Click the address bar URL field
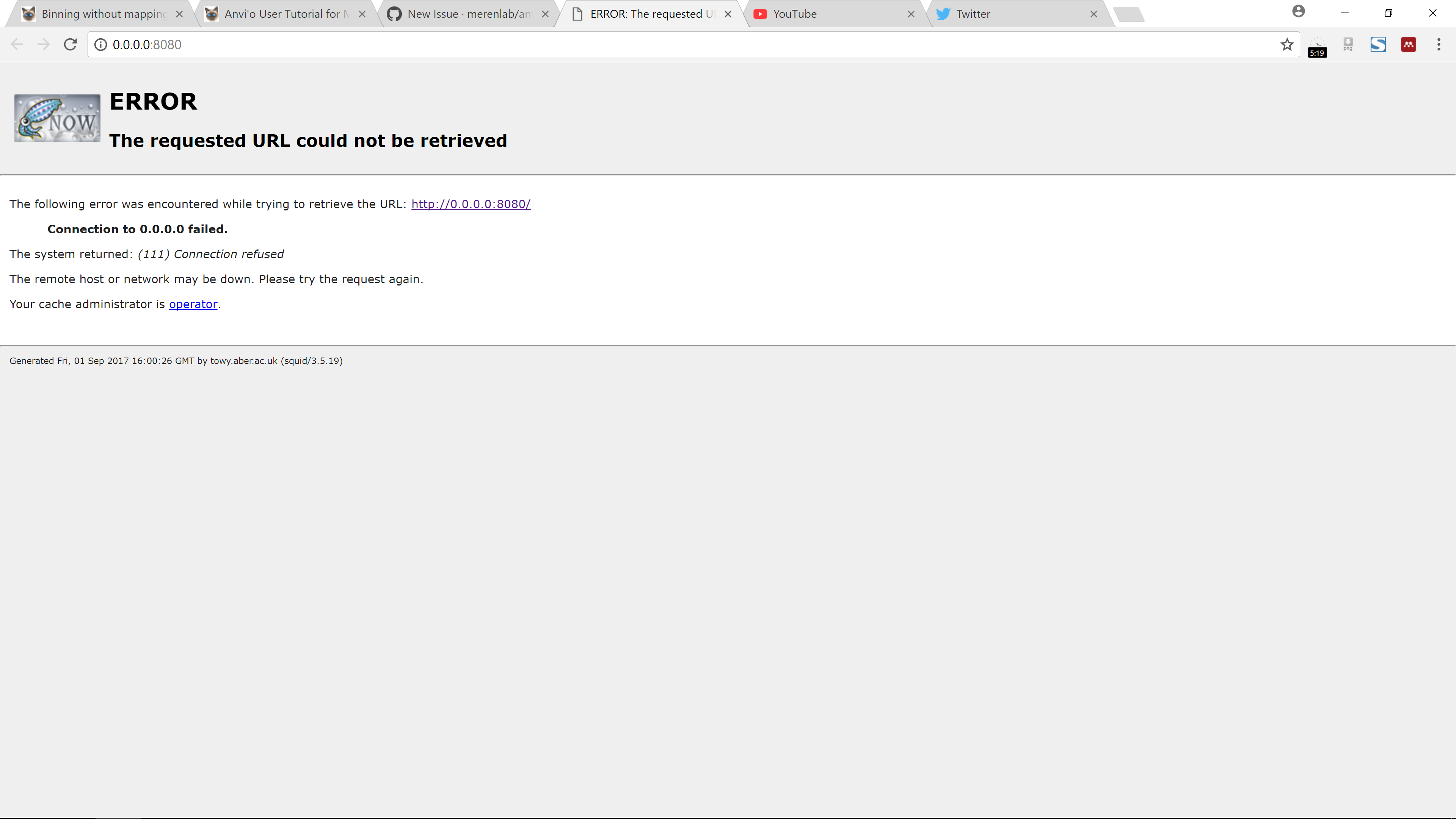1456x819 pixels. tap(678, 45)
